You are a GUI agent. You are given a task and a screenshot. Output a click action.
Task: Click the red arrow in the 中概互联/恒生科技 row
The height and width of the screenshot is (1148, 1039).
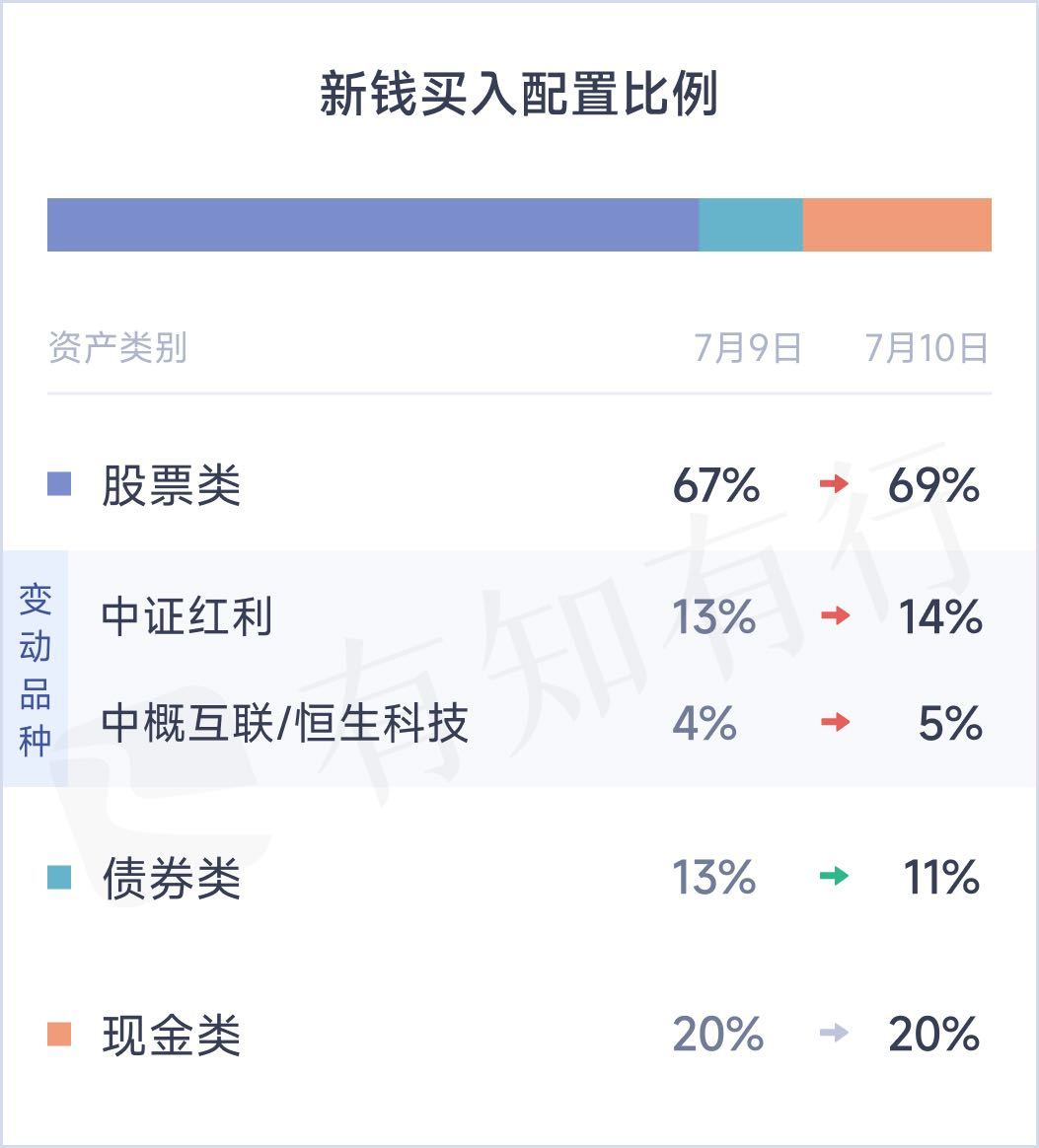835,723
